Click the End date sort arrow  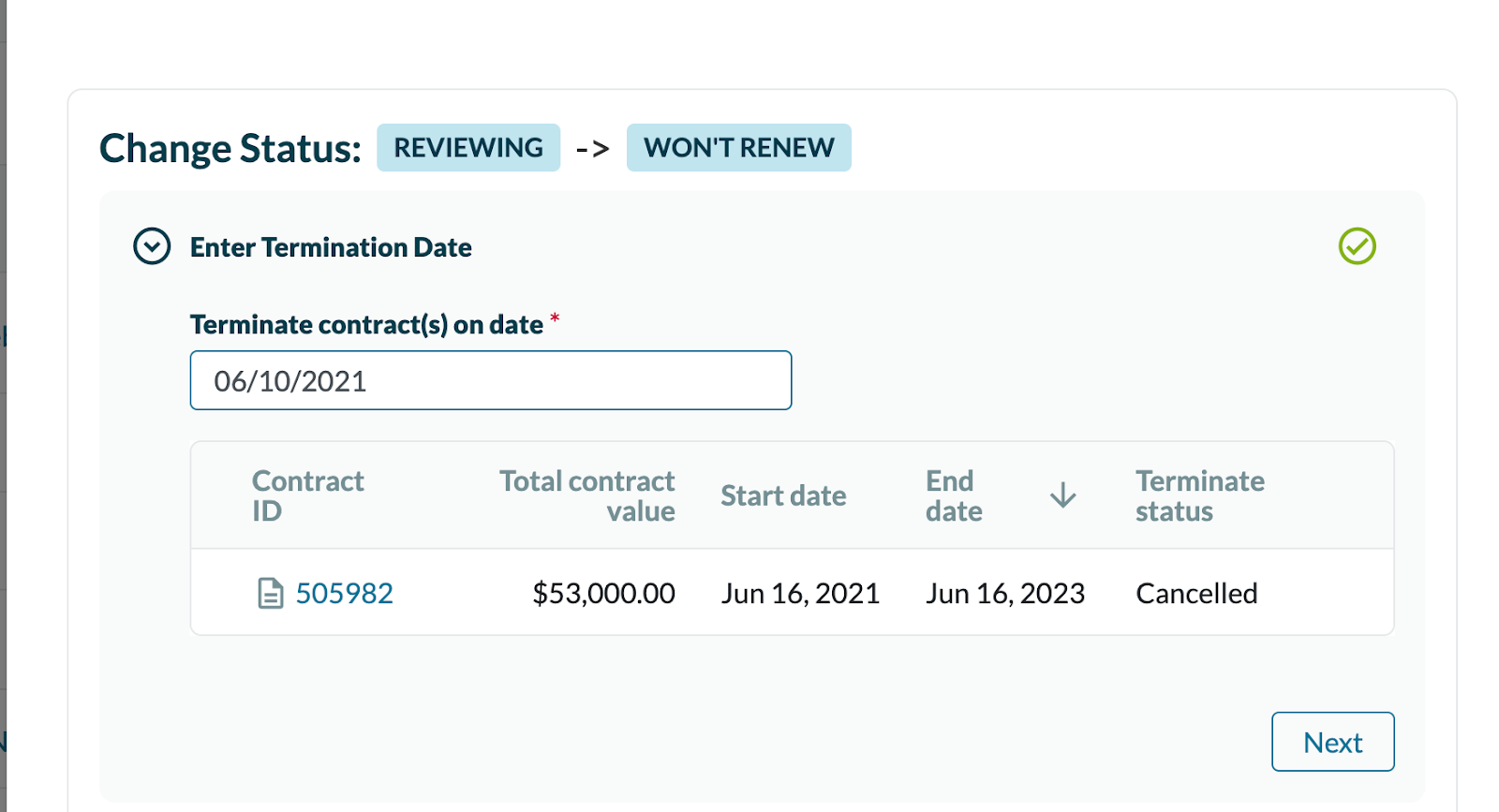[1062, 495]
